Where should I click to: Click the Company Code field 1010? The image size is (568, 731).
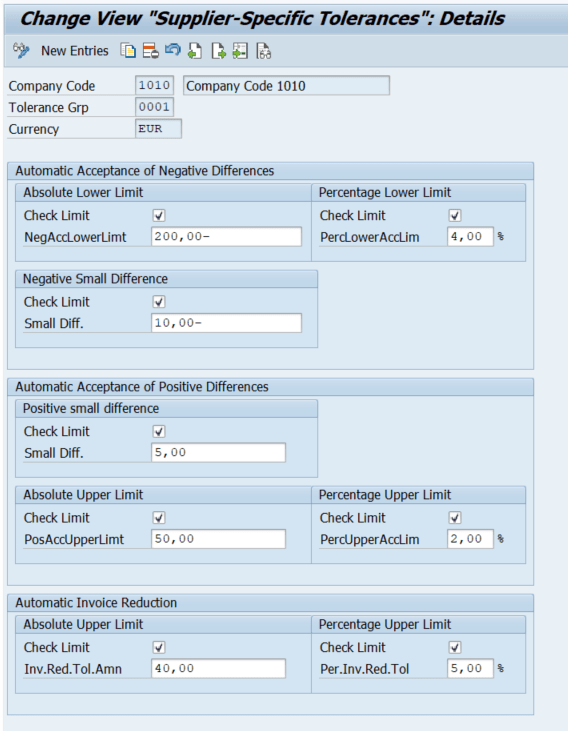click(x=154, y=85)
